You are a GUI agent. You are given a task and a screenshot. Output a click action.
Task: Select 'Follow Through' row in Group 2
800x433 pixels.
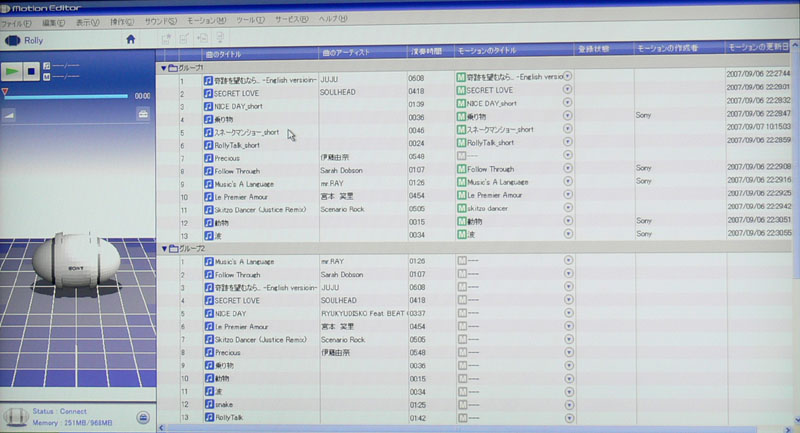(x=237, y=274)
